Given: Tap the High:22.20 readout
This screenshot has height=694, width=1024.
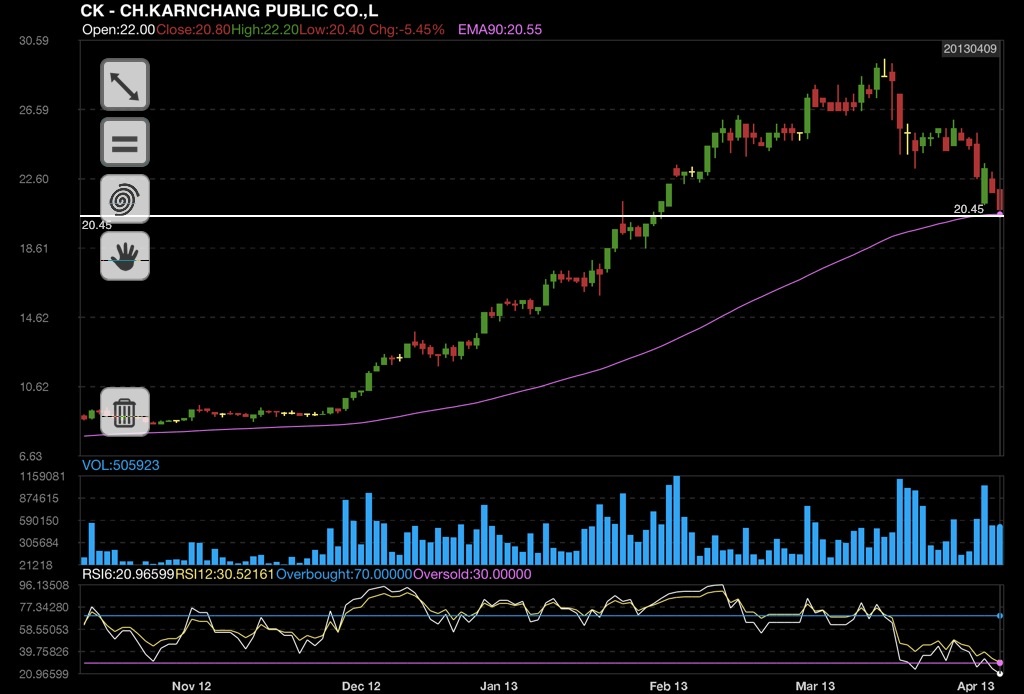Looking at the screenshot, I should [263, 29].
